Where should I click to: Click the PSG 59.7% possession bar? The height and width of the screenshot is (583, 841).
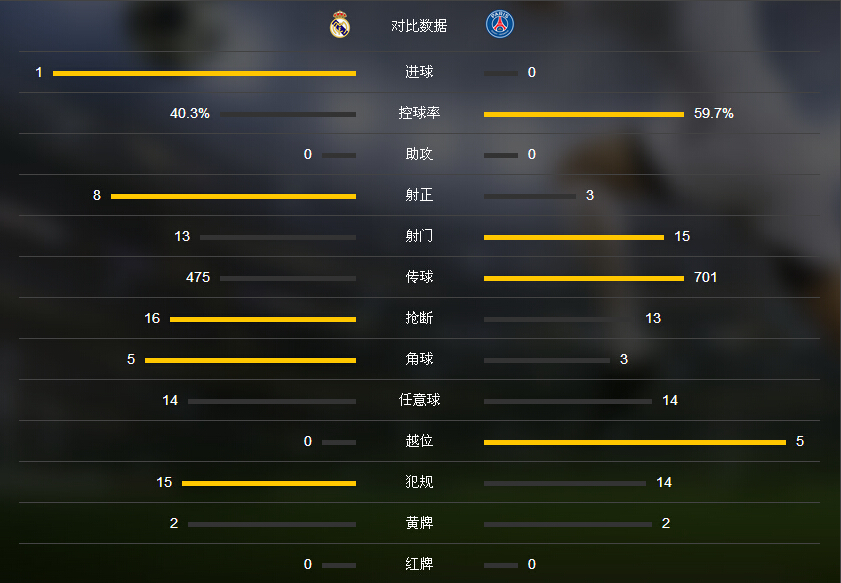[x=584, y=114]
